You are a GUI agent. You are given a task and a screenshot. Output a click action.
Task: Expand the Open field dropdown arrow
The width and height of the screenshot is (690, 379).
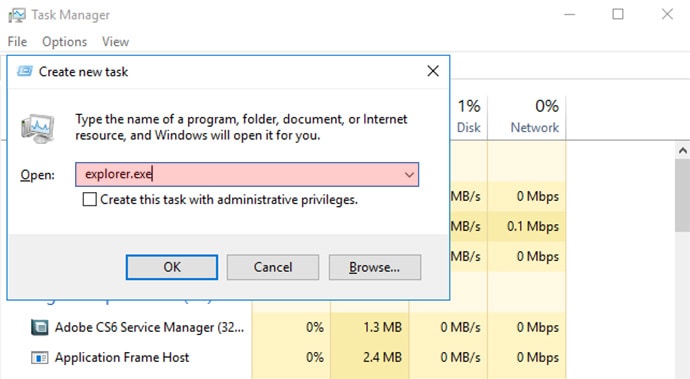coord(409,175)
